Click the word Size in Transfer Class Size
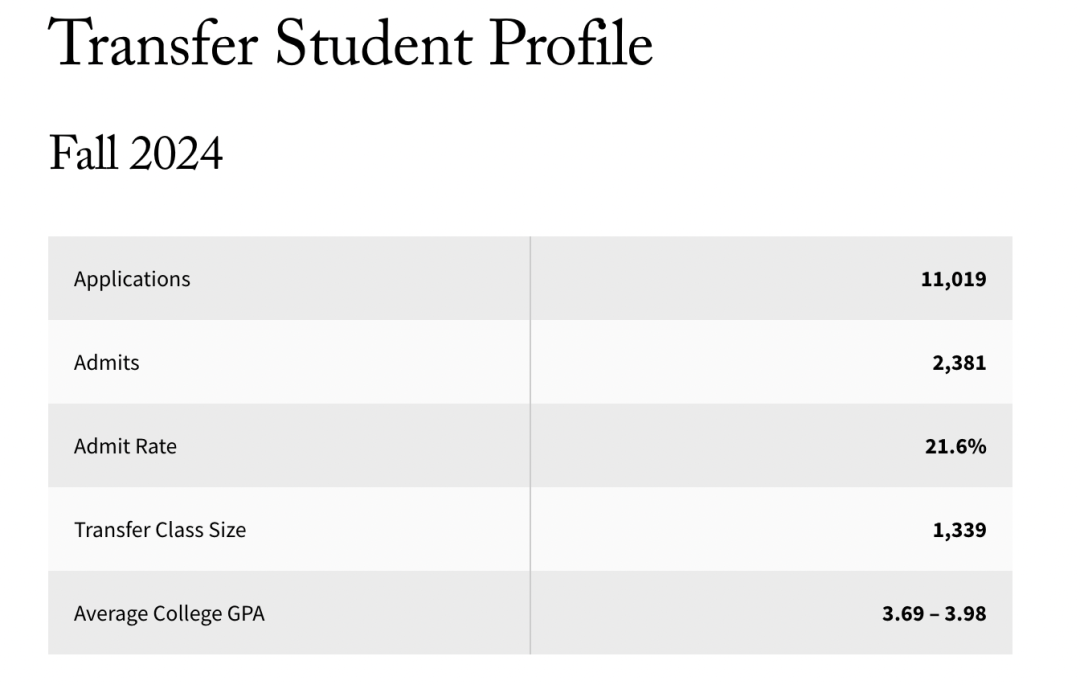 (x=227, y=529)
